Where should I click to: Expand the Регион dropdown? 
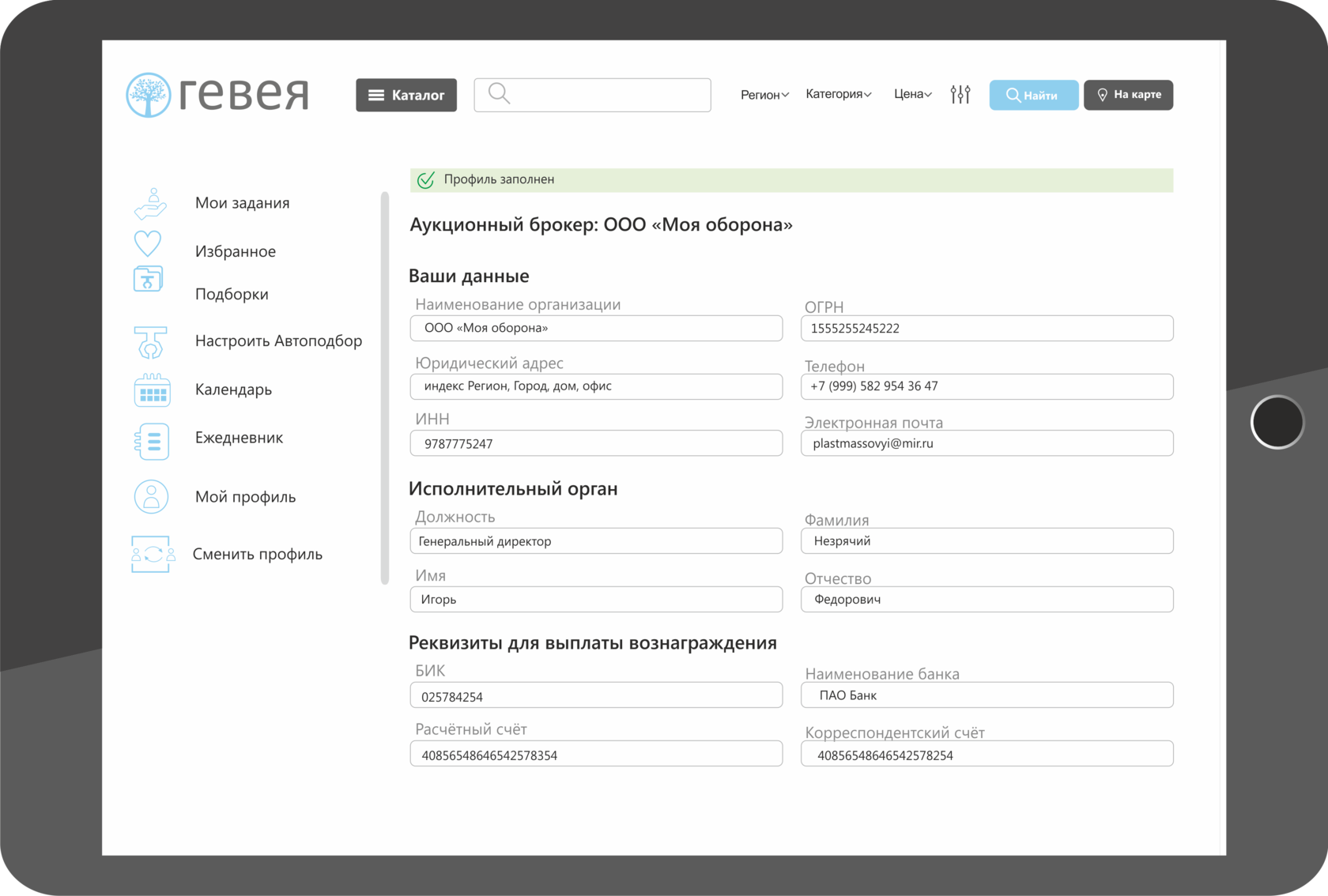(764, 95)
